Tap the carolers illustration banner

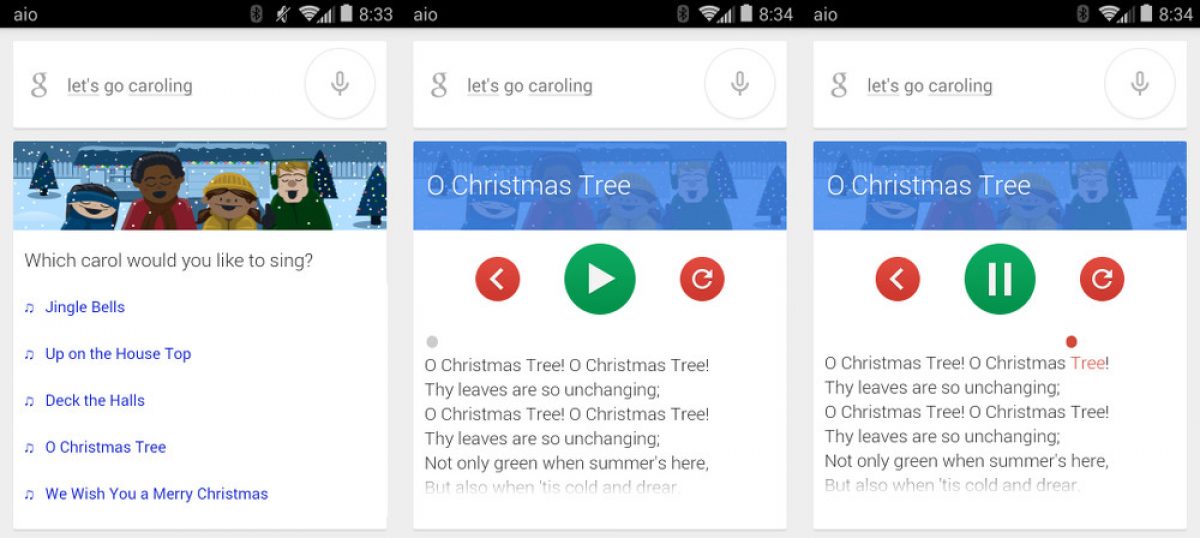[200, 186]
